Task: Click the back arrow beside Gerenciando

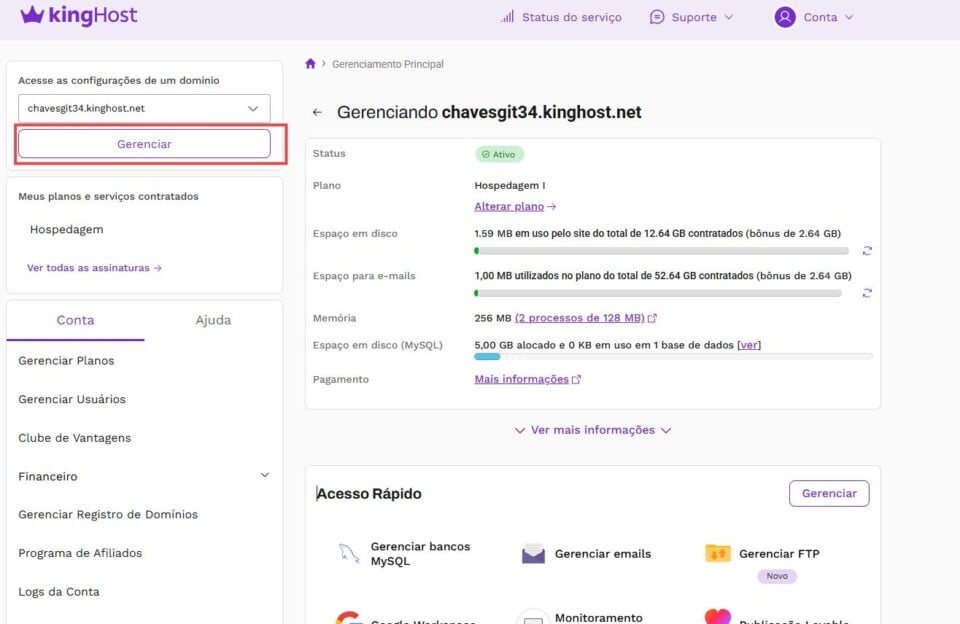Action: pos(317,113)
